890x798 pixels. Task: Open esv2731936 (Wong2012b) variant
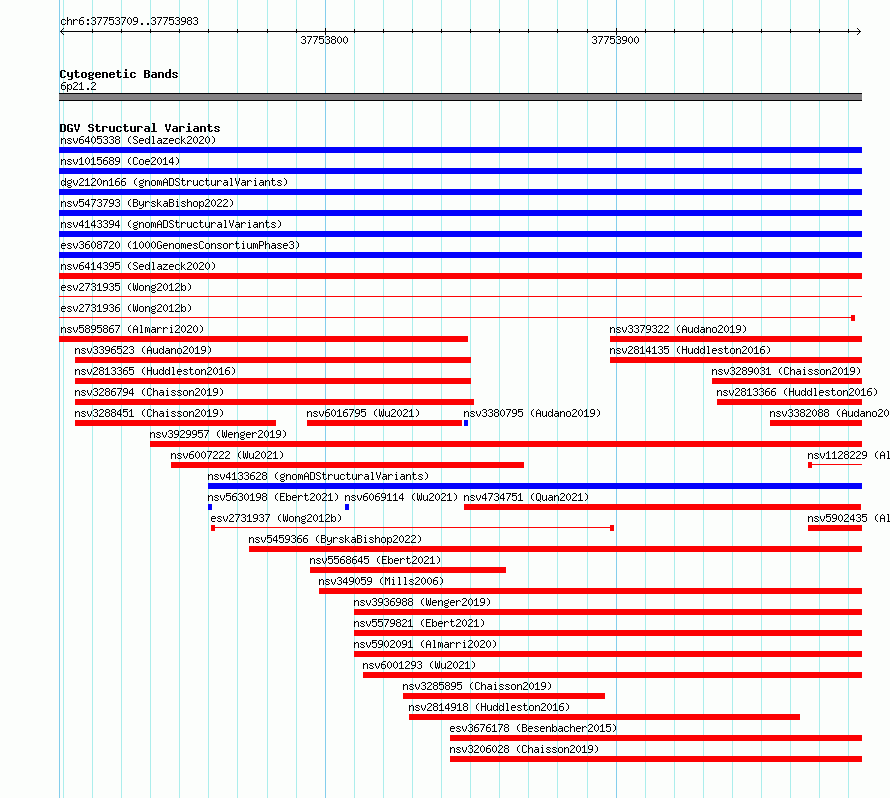click(126, 308)
